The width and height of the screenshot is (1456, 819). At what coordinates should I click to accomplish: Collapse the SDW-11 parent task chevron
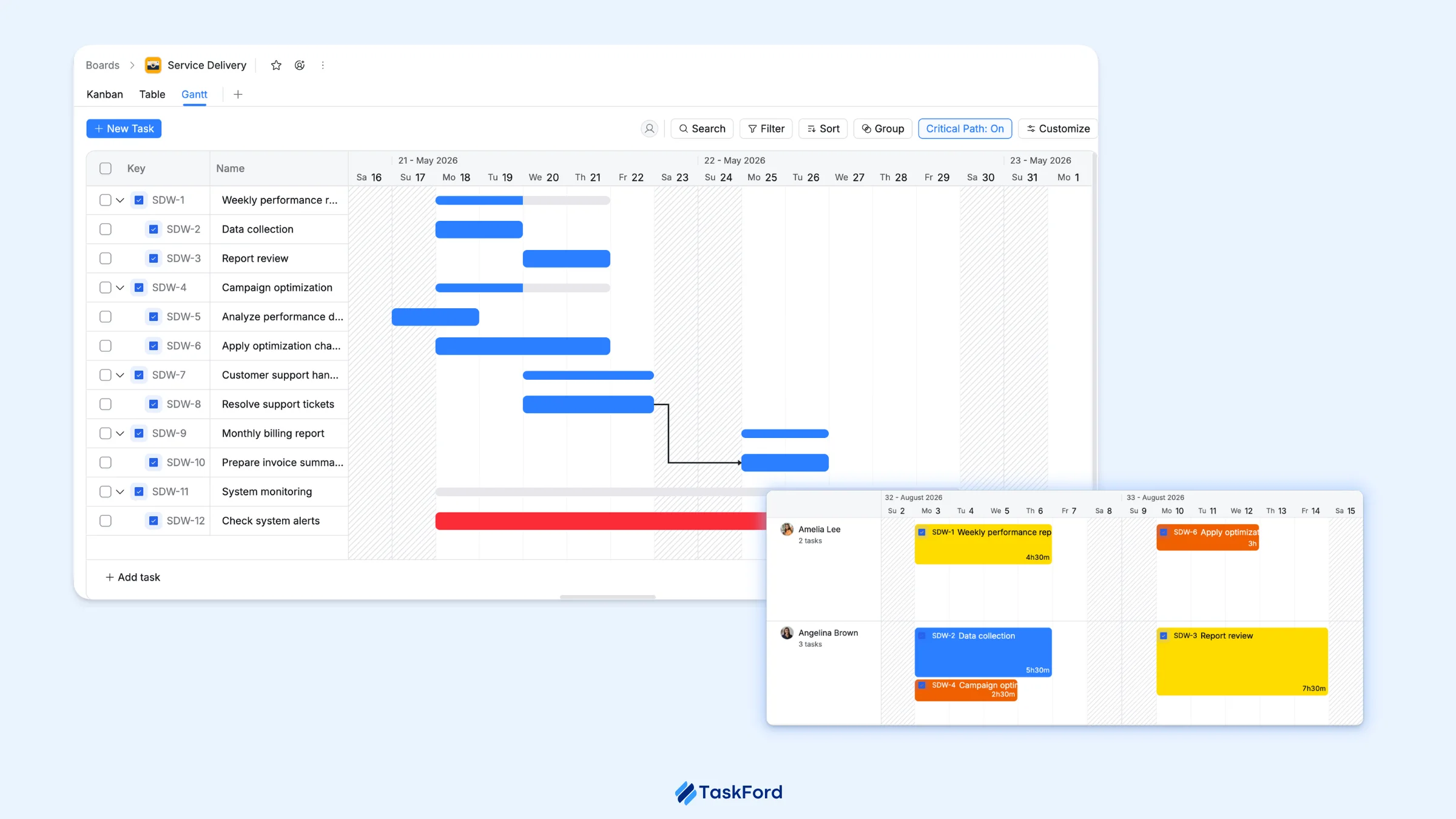[x=120, y=491]
